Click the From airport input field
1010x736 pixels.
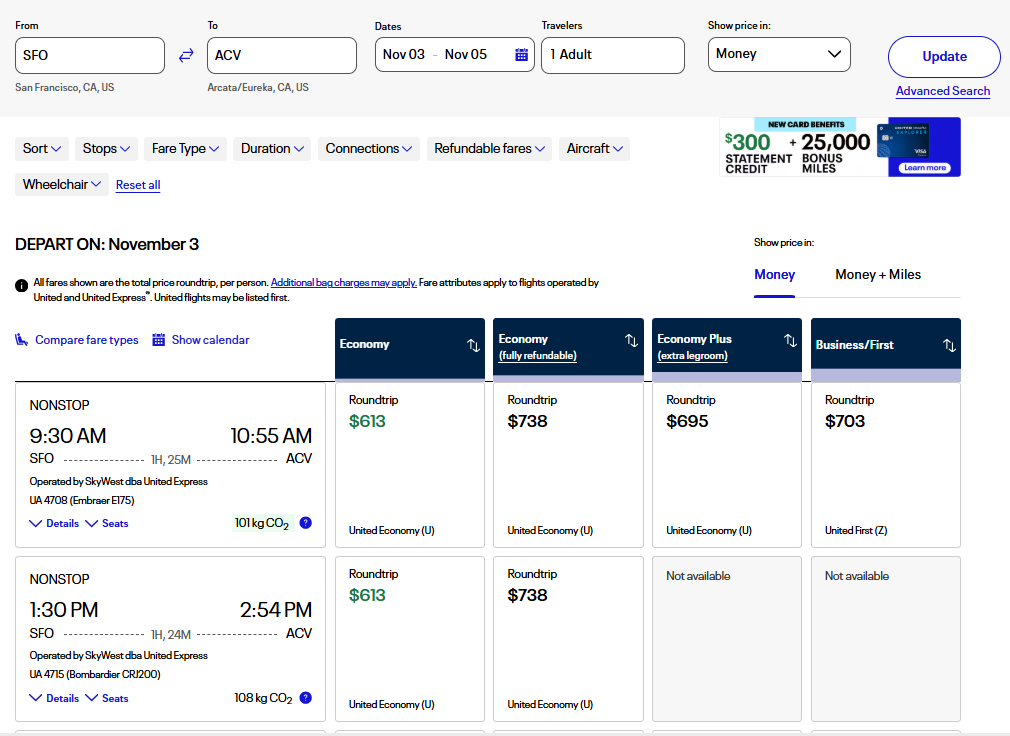tap(90, 56)
